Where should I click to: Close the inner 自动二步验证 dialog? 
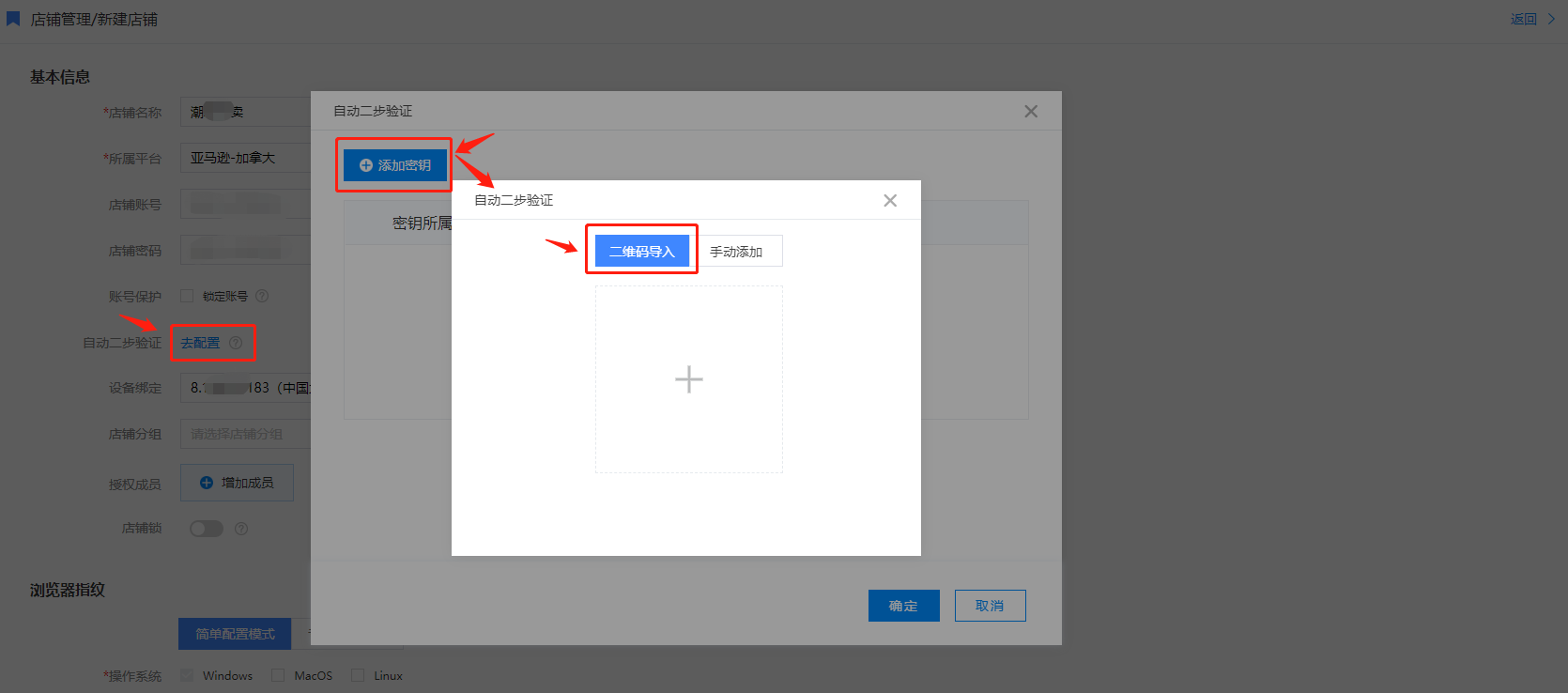(890, 200)
